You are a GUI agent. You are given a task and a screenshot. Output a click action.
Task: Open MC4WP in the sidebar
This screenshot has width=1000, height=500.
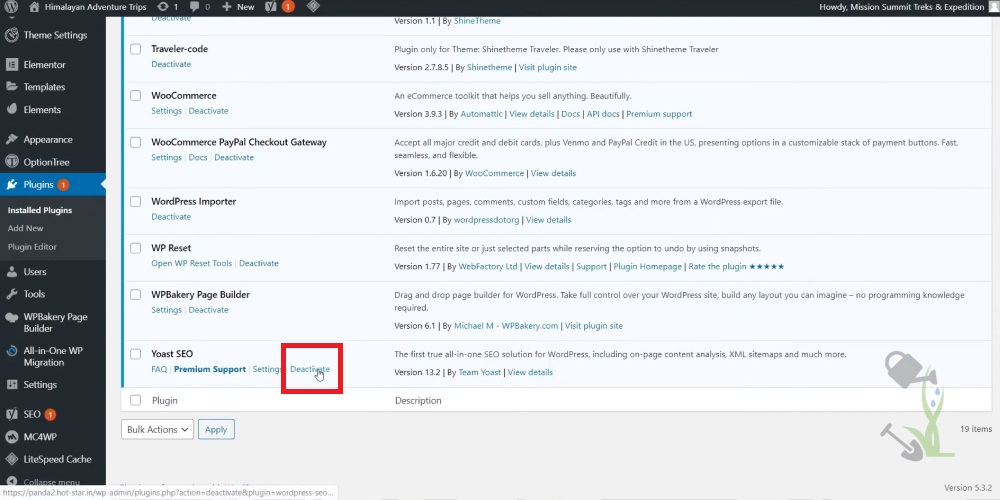tap(43, 436)
